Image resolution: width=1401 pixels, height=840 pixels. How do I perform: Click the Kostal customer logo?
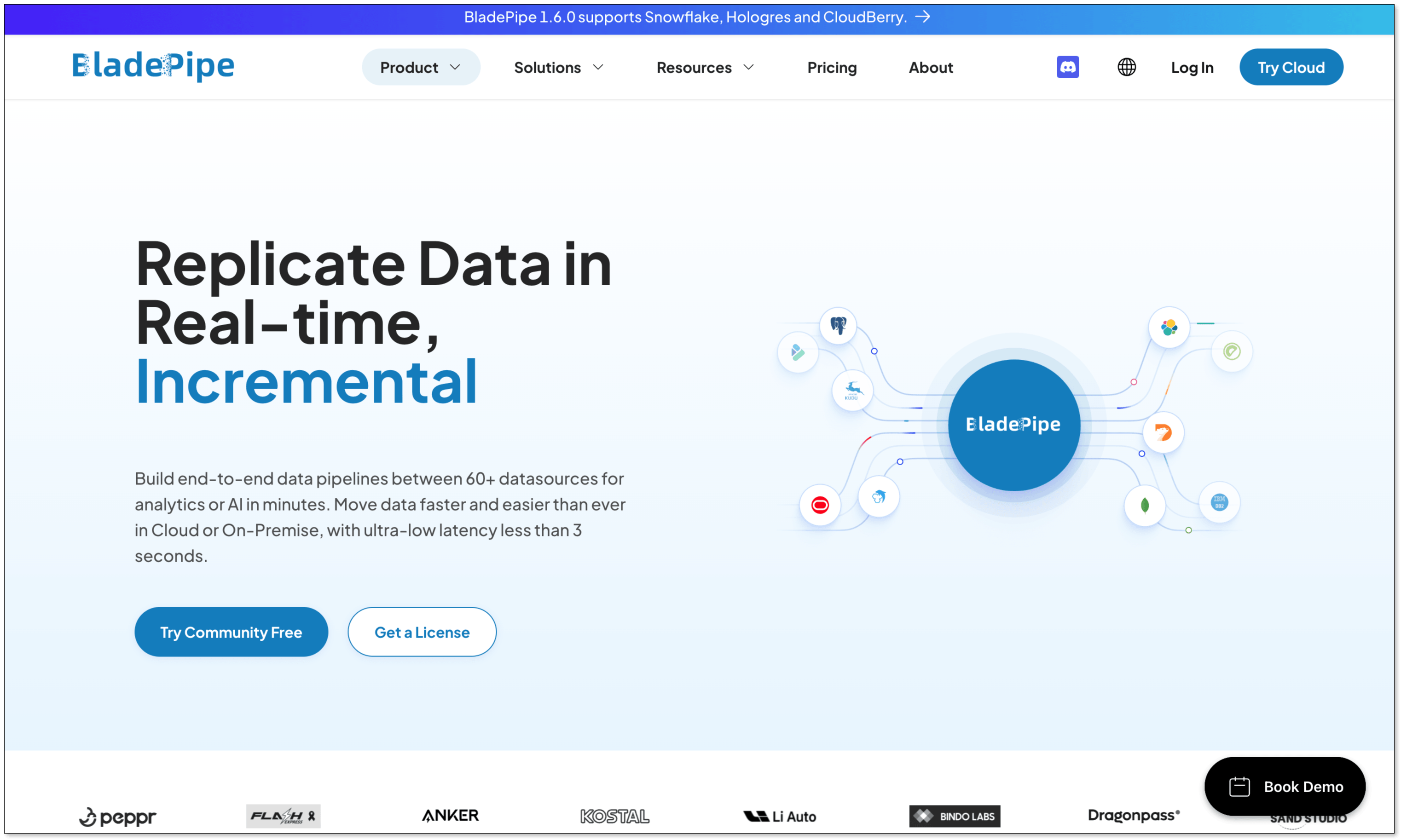pyautogui.click(x=614, y=816)
